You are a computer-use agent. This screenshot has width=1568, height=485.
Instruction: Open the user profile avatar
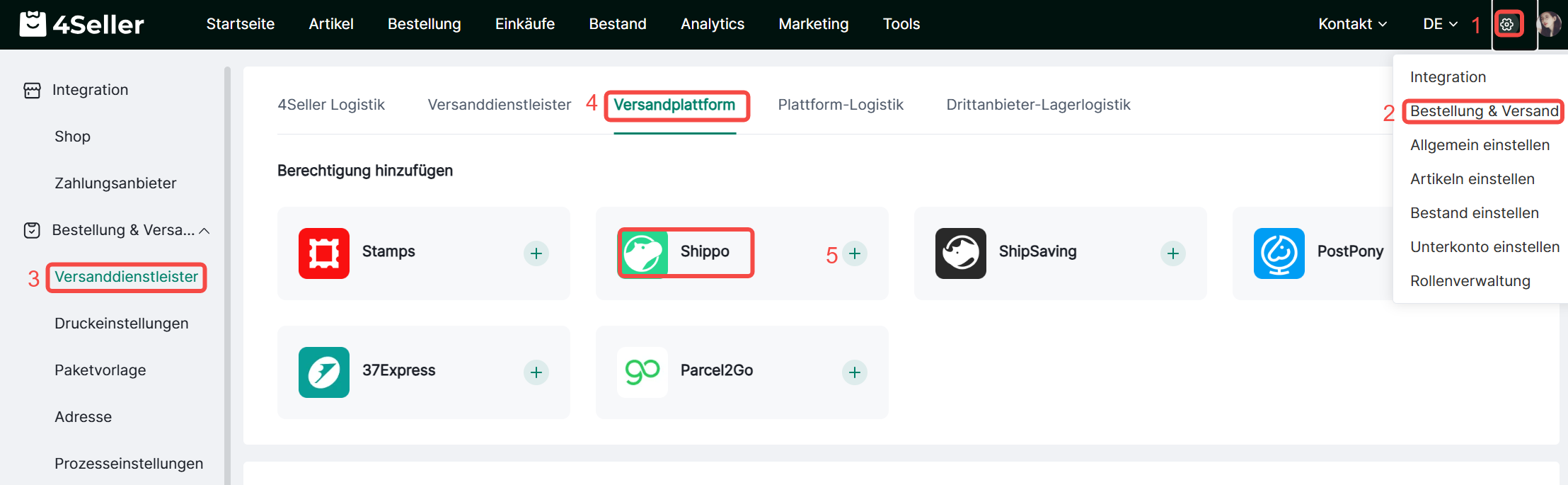pyautogui.click(x=1549, y=24)
